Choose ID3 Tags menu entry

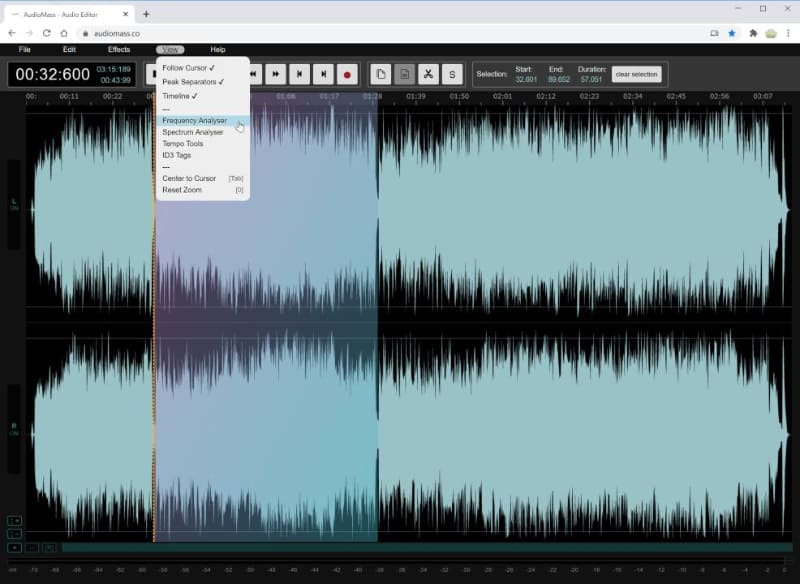[x=203, y=155]
